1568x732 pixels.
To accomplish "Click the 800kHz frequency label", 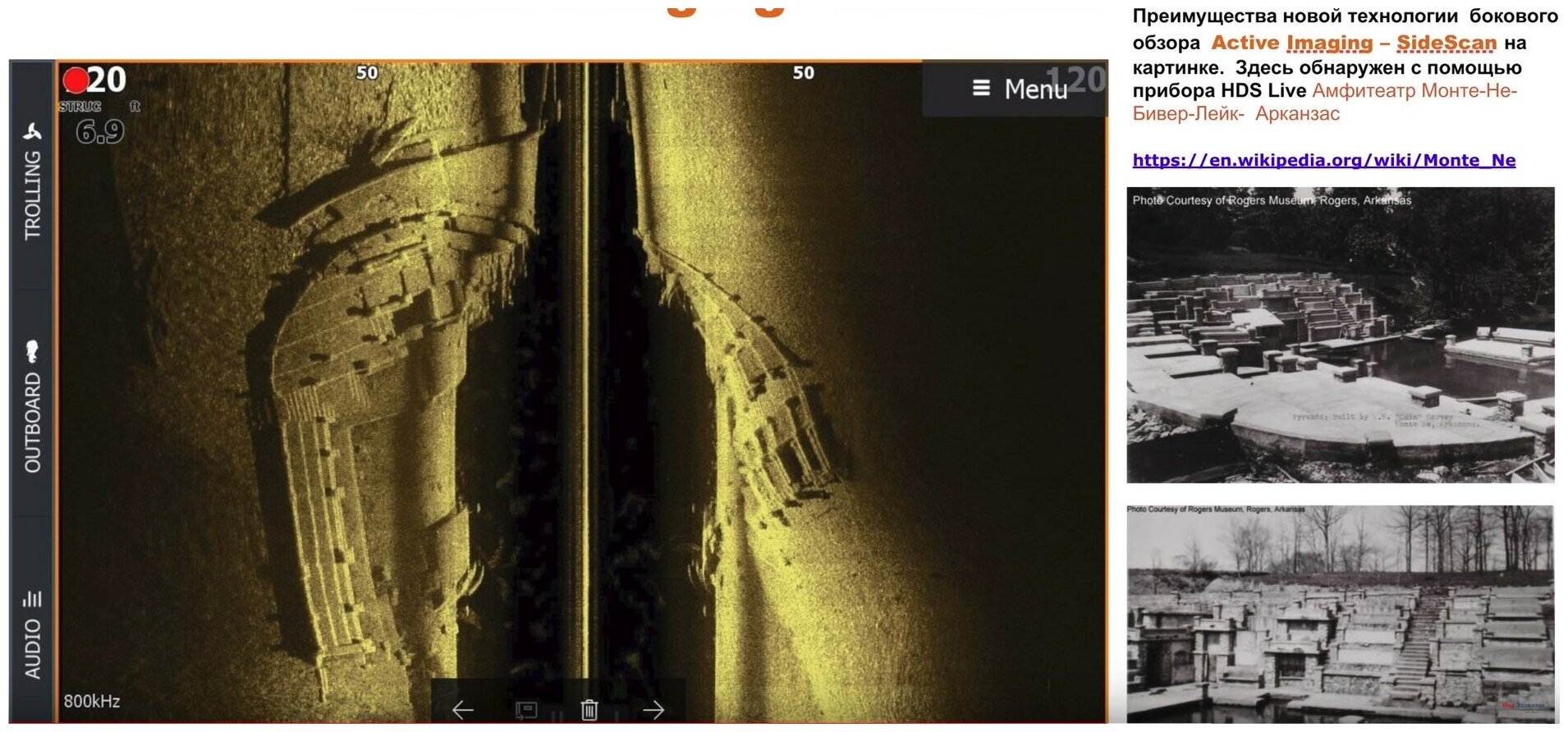I will pyautogui.click(x=92, y=702).
